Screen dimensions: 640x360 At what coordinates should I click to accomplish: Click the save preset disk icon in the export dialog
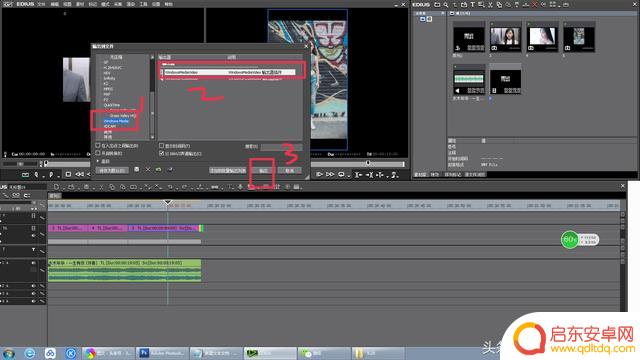pyautogui.click(x=137, y=169)
